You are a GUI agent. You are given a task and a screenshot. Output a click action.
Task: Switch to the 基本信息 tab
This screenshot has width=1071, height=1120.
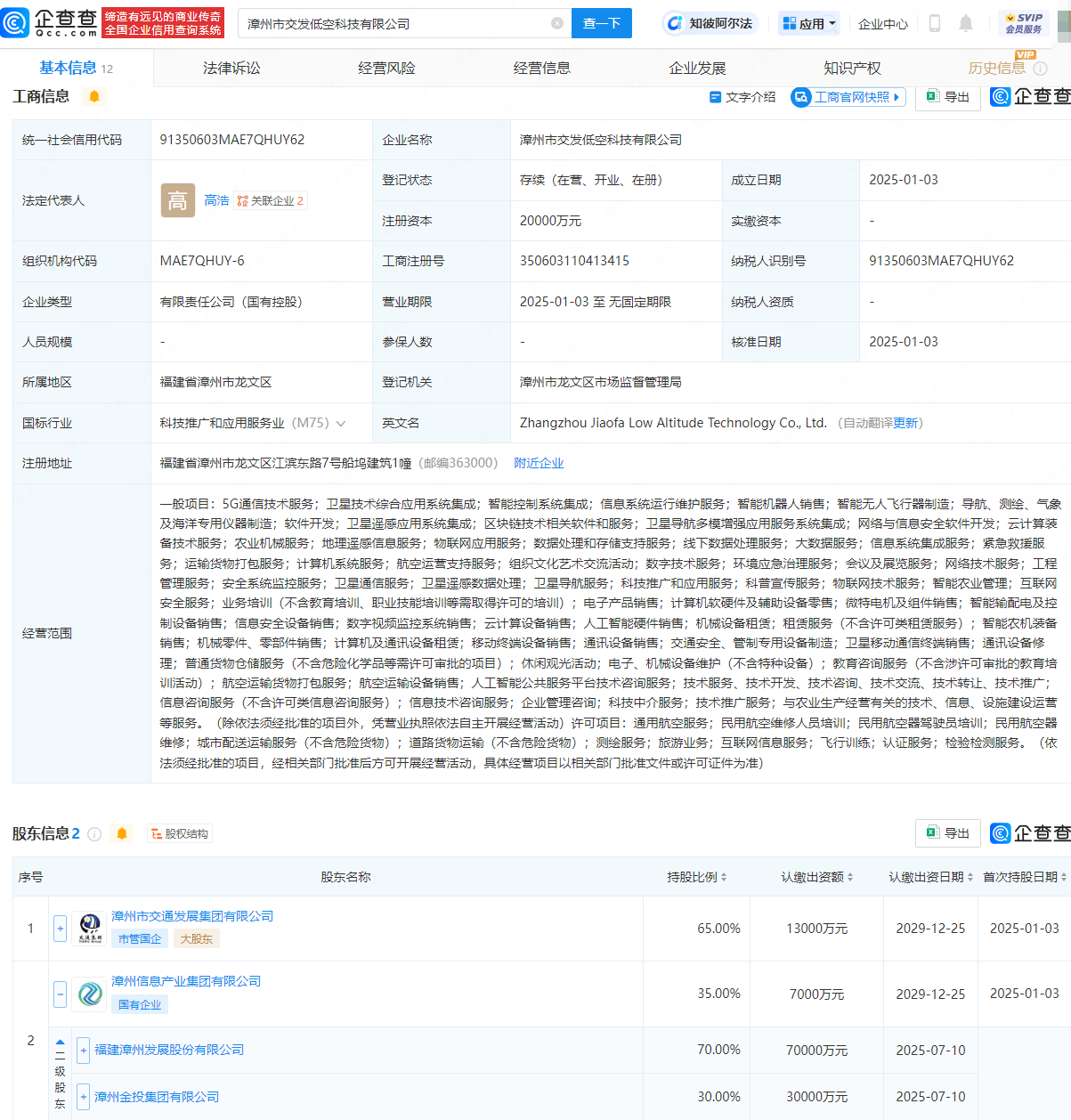[x=77, y=68]
